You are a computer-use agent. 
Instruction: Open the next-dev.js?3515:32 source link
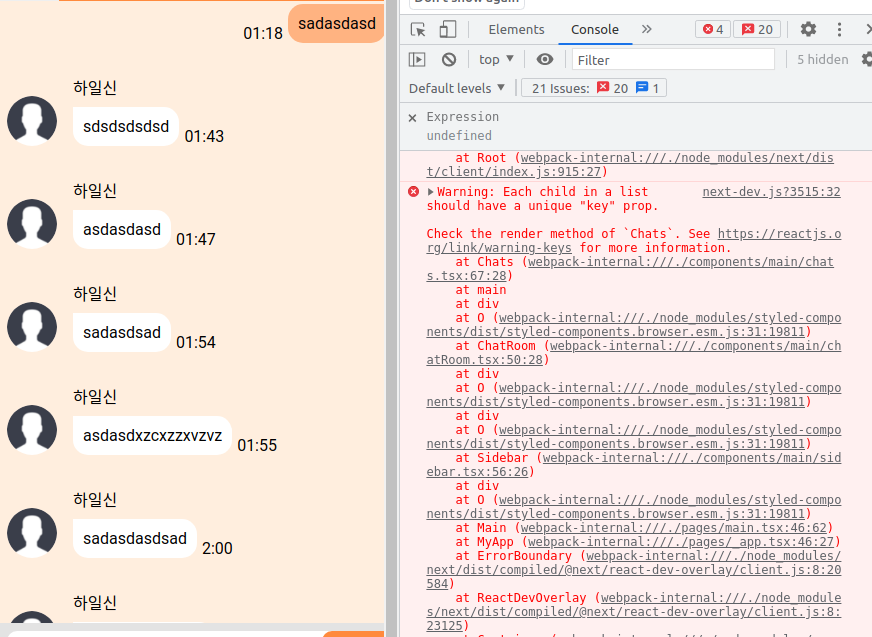coord(771,192)
